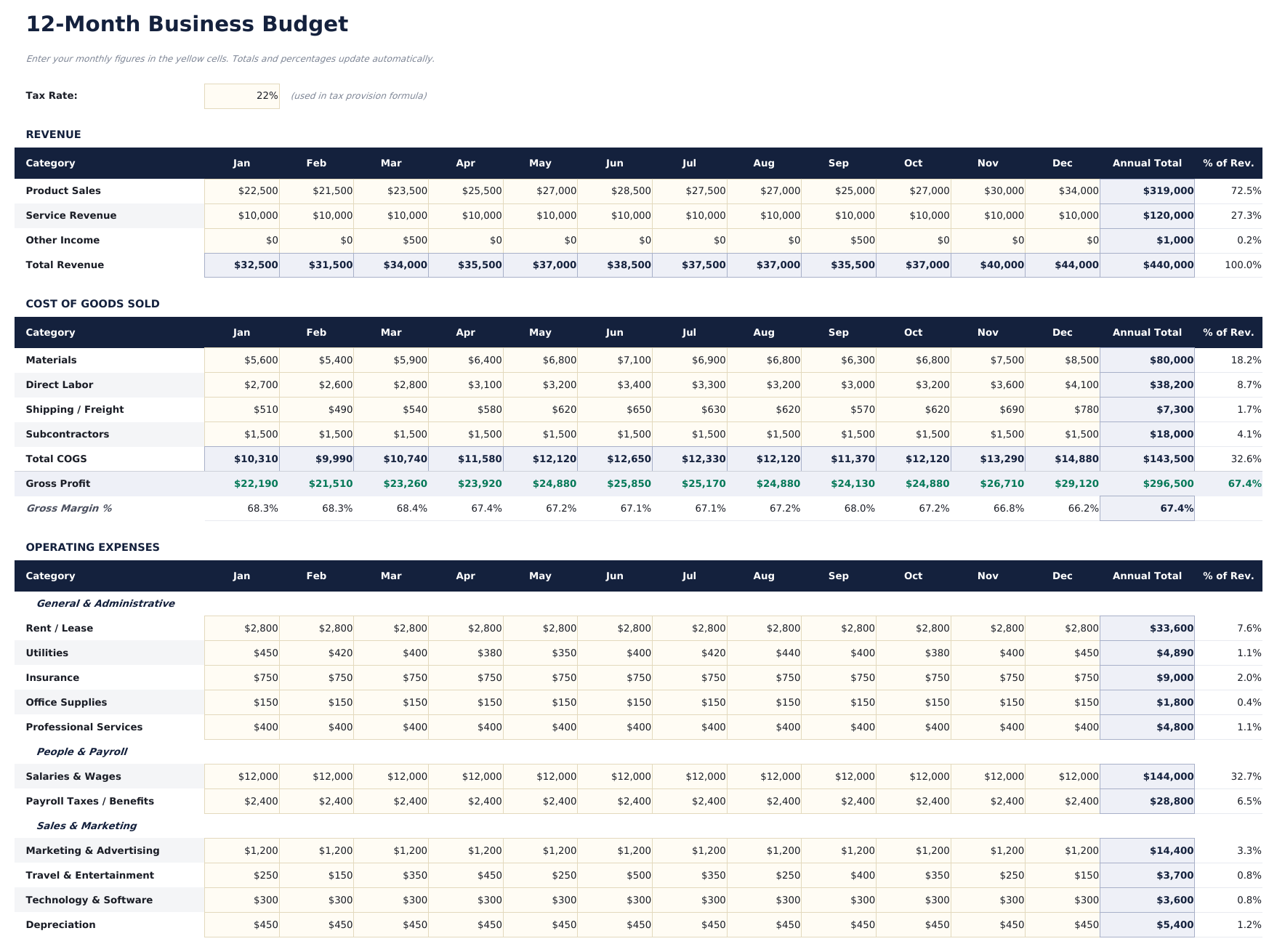1277x952 pixels.
Task: Select the Total Revenue Annual Total of $440,000
Action: pyautogui.click(x=1147, y=265)
